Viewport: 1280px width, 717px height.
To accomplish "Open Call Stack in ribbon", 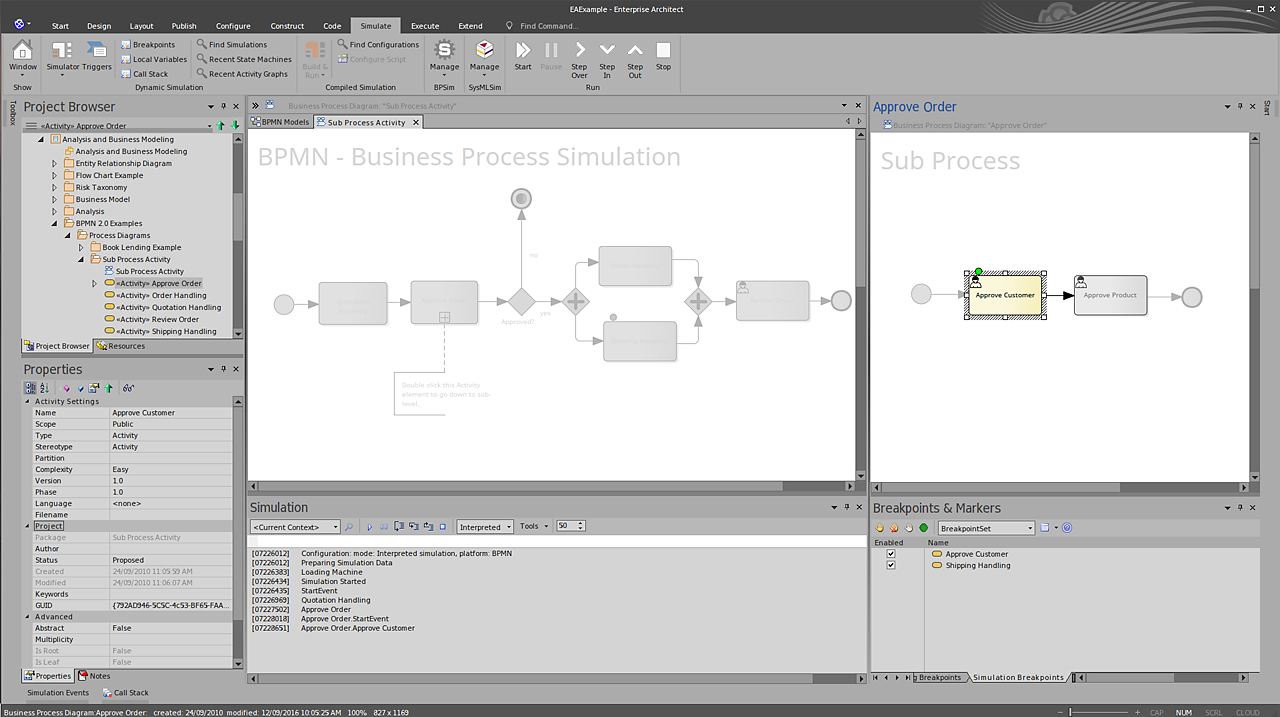I will point(144,74).
